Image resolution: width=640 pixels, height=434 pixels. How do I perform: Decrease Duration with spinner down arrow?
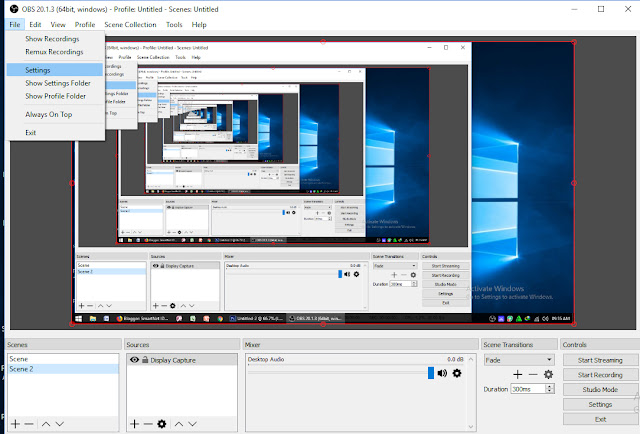pyautogui.click(x=550, y=392)
